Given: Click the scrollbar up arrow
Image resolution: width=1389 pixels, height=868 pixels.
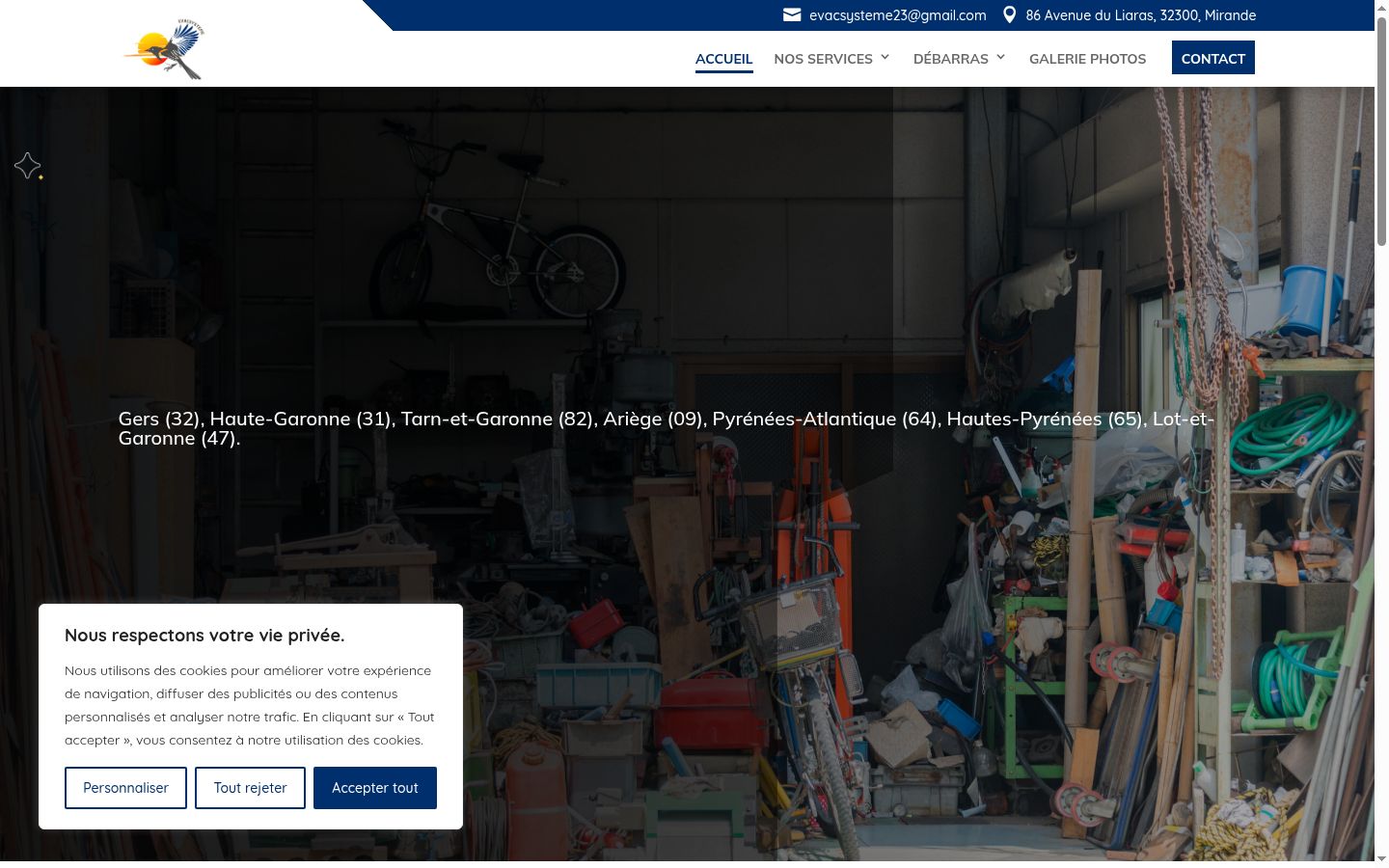Looking at the screenshot, I should [x=1381, y=7].
